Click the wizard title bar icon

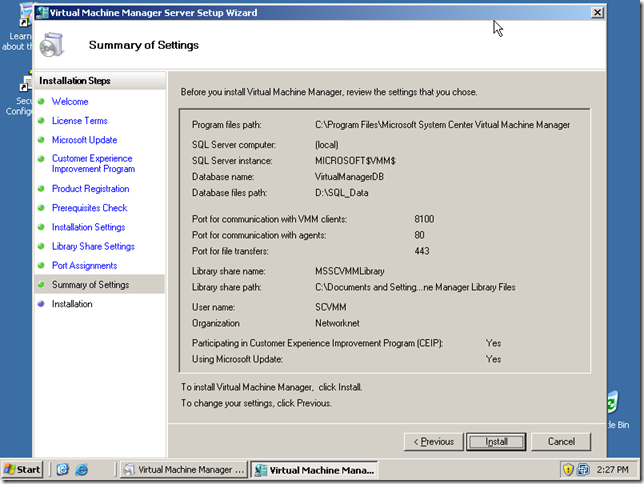[x=41, y=13]
